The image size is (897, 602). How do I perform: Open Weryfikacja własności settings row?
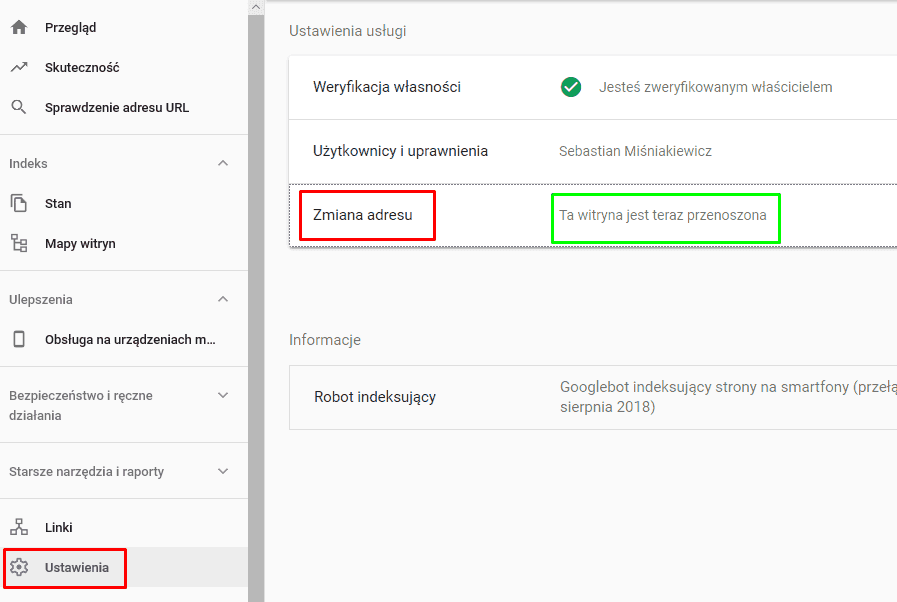tap(387, 87)
